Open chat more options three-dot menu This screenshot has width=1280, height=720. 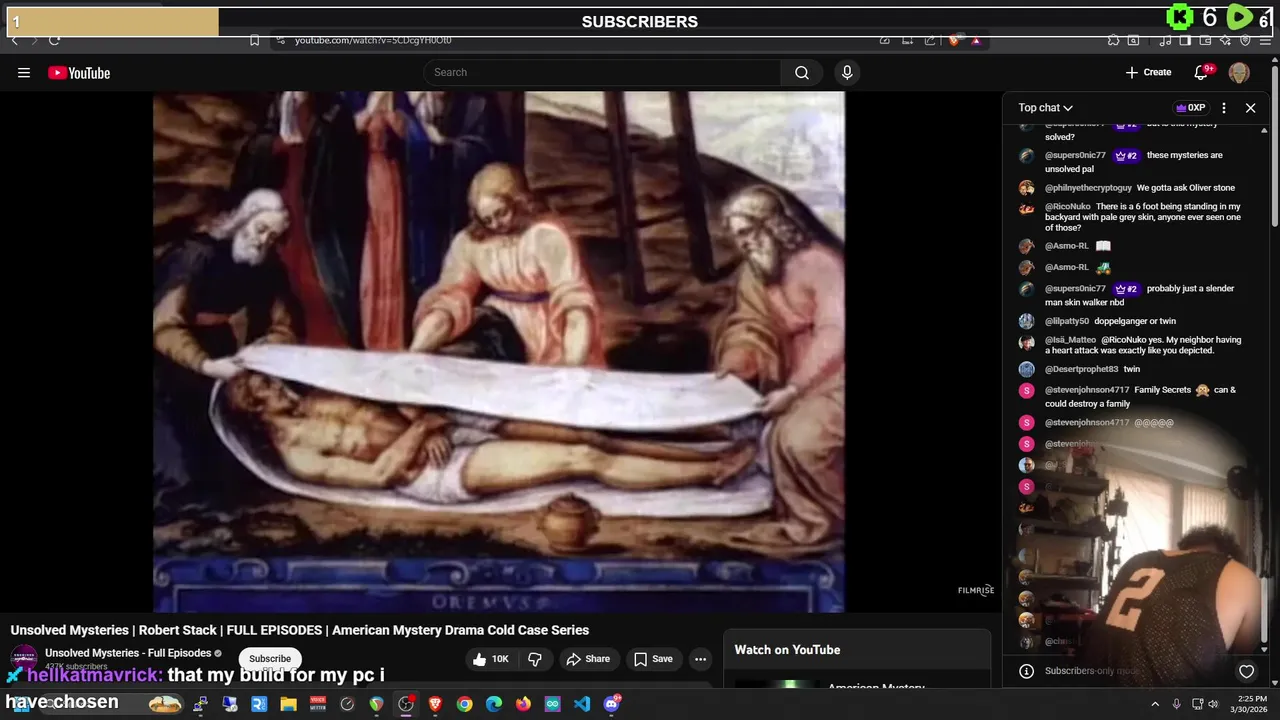click(x=1224, y=108)
